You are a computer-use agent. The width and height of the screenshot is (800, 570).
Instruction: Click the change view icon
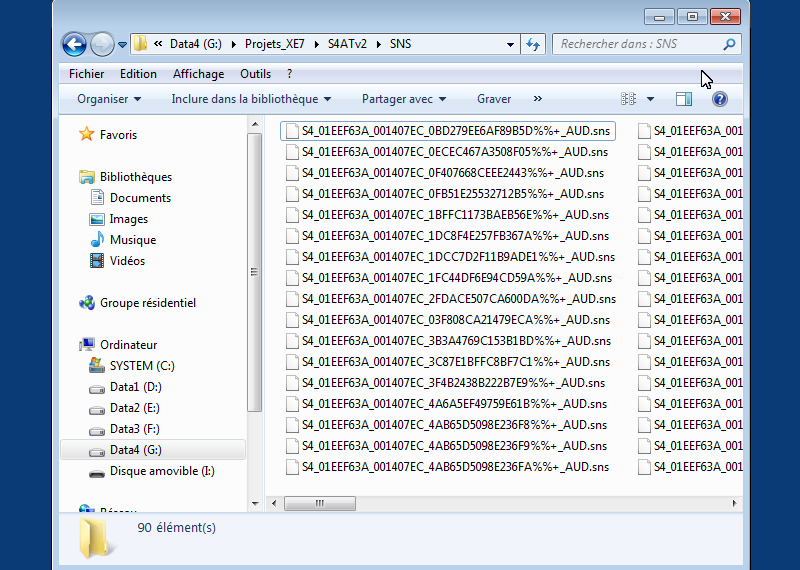point(629,98)
